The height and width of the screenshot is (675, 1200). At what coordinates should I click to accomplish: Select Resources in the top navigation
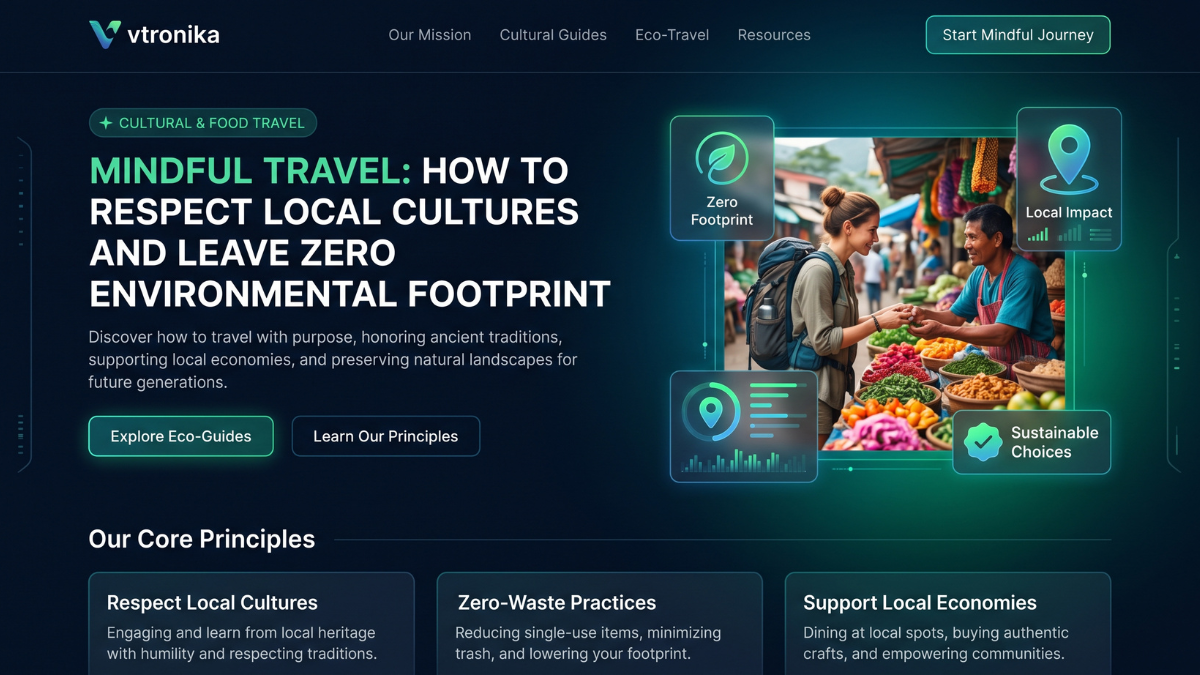(x=774, y=35)
